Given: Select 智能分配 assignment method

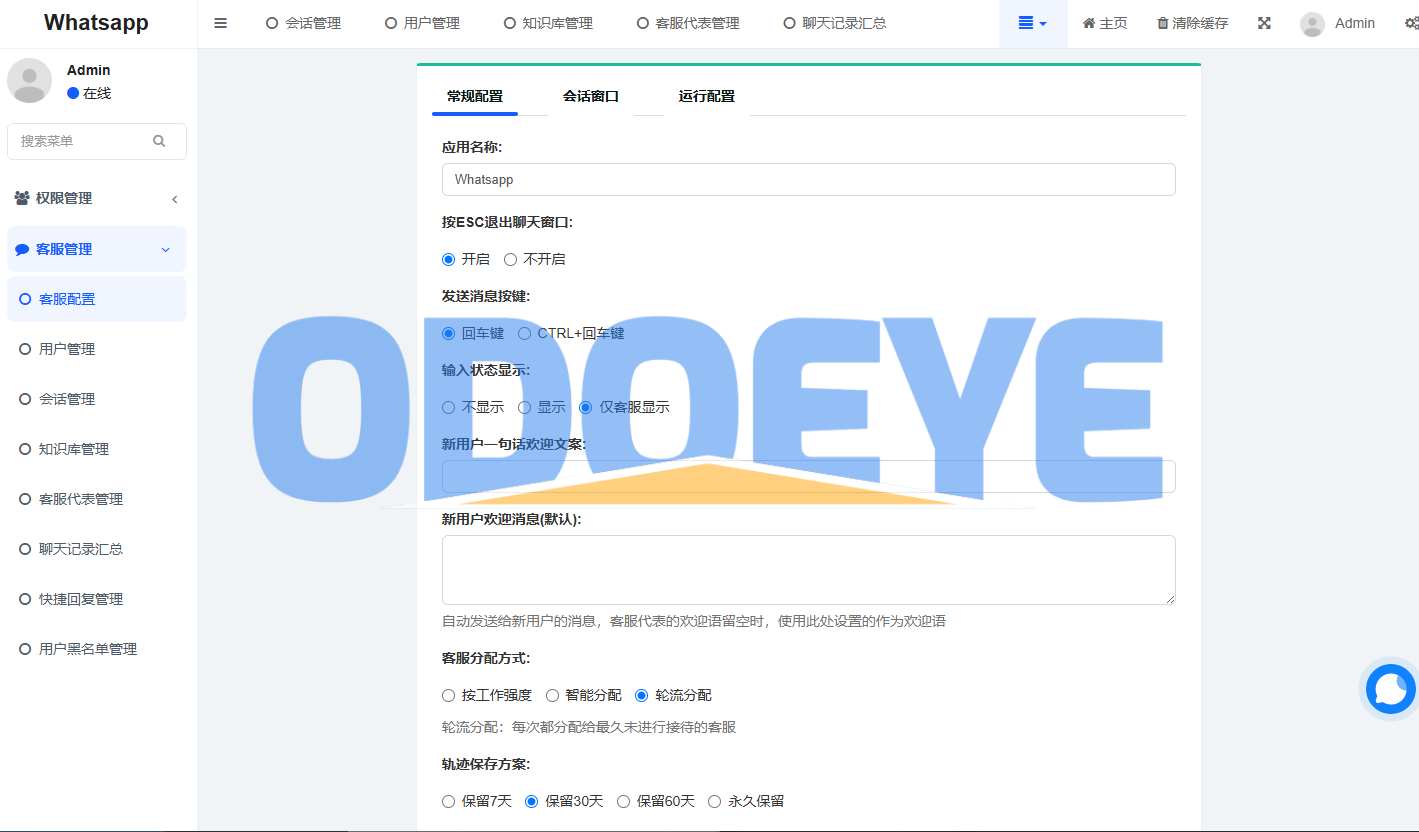Looking at the screenshot, I should (552, 695).
